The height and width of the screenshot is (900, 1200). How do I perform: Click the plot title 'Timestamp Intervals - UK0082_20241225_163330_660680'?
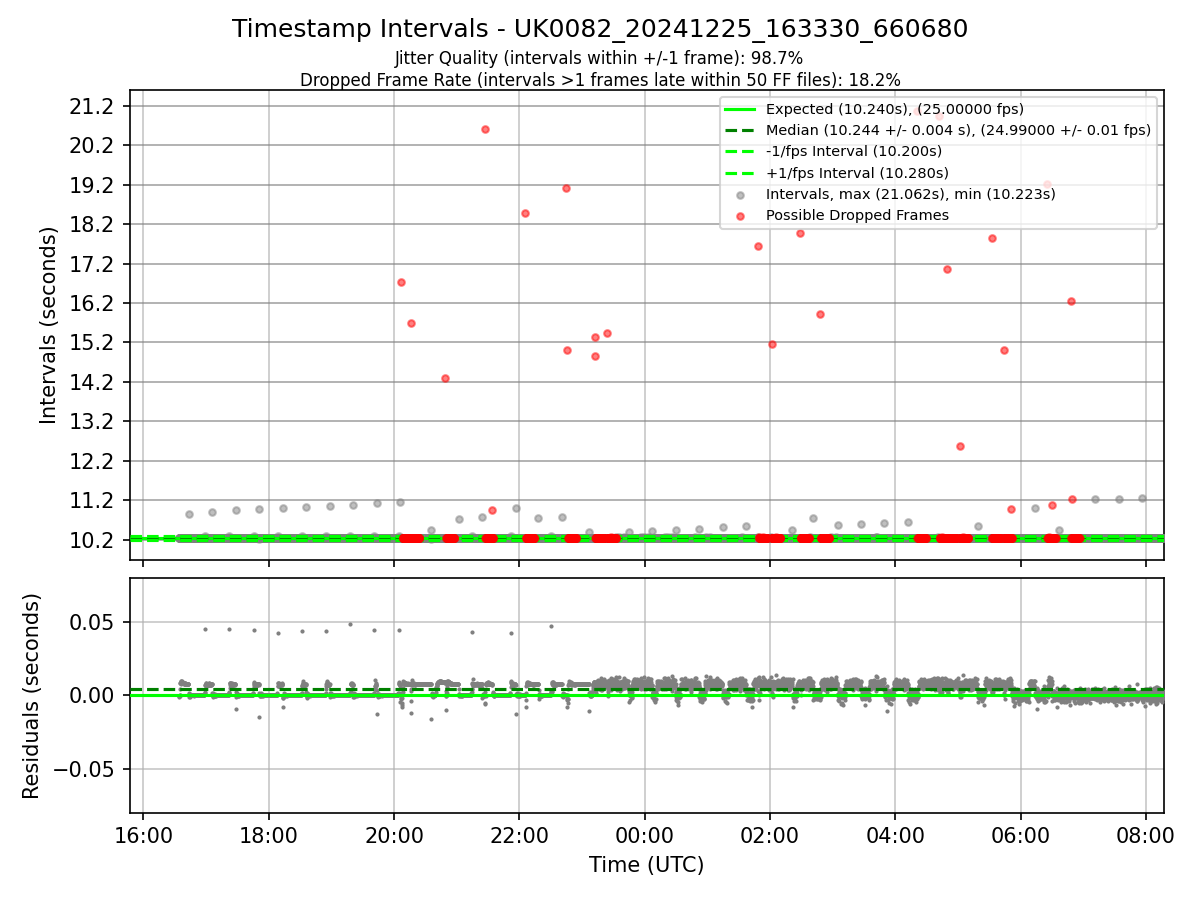(600, 29)
